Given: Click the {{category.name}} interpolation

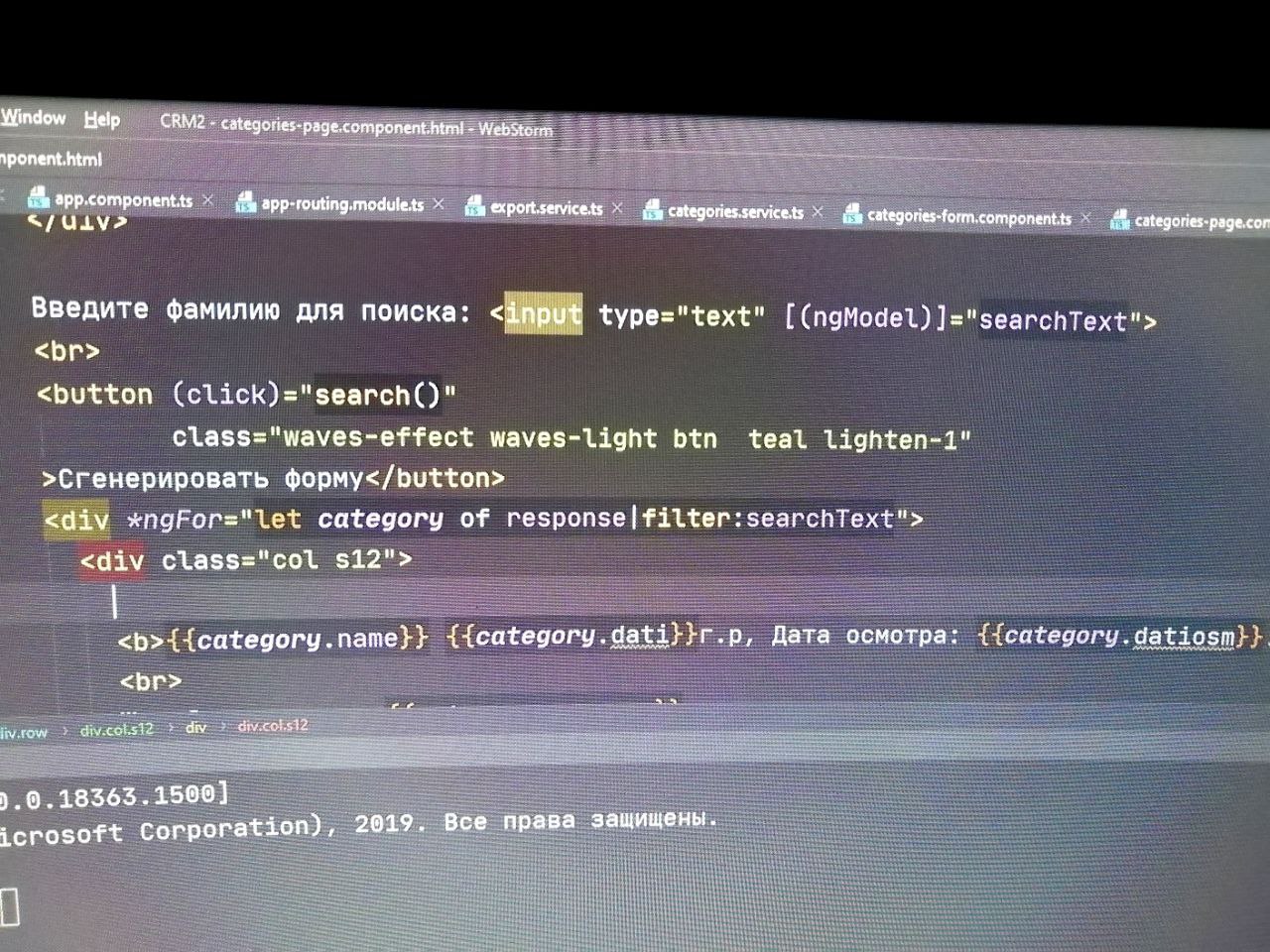Looking at the screenshot, I should click(x=298, y=639).
